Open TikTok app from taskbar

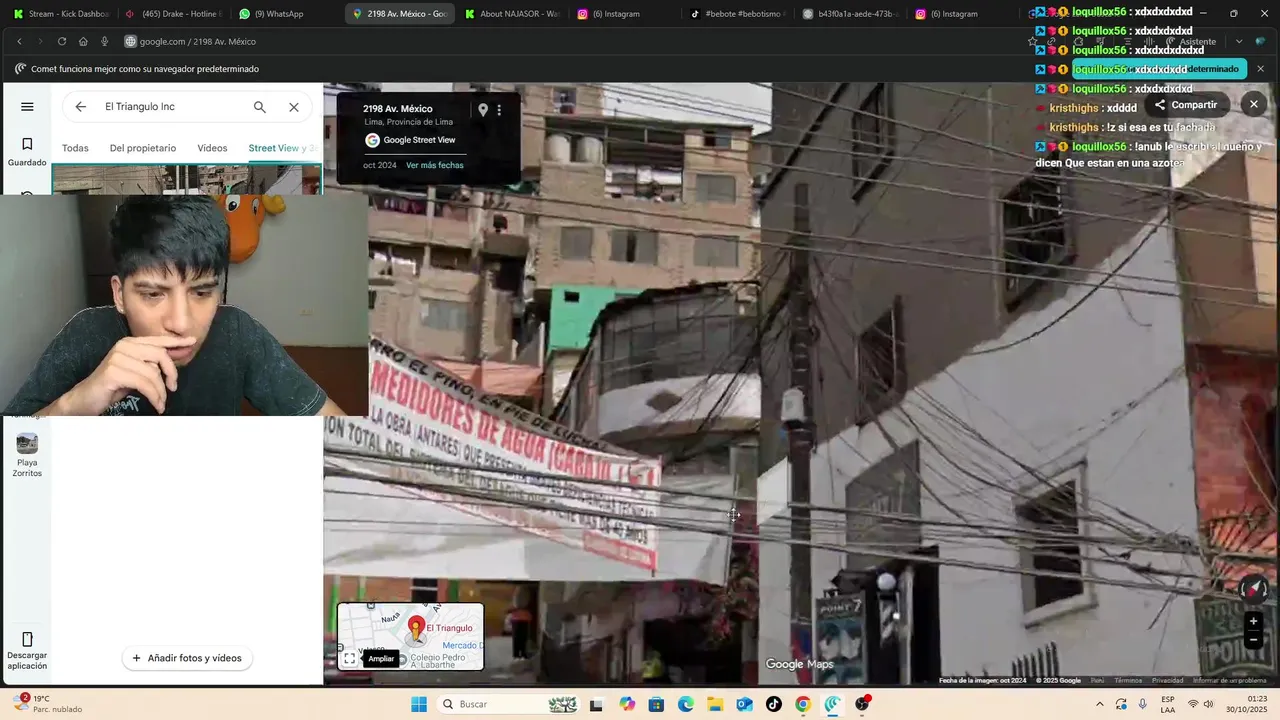[x=774, y=704]
